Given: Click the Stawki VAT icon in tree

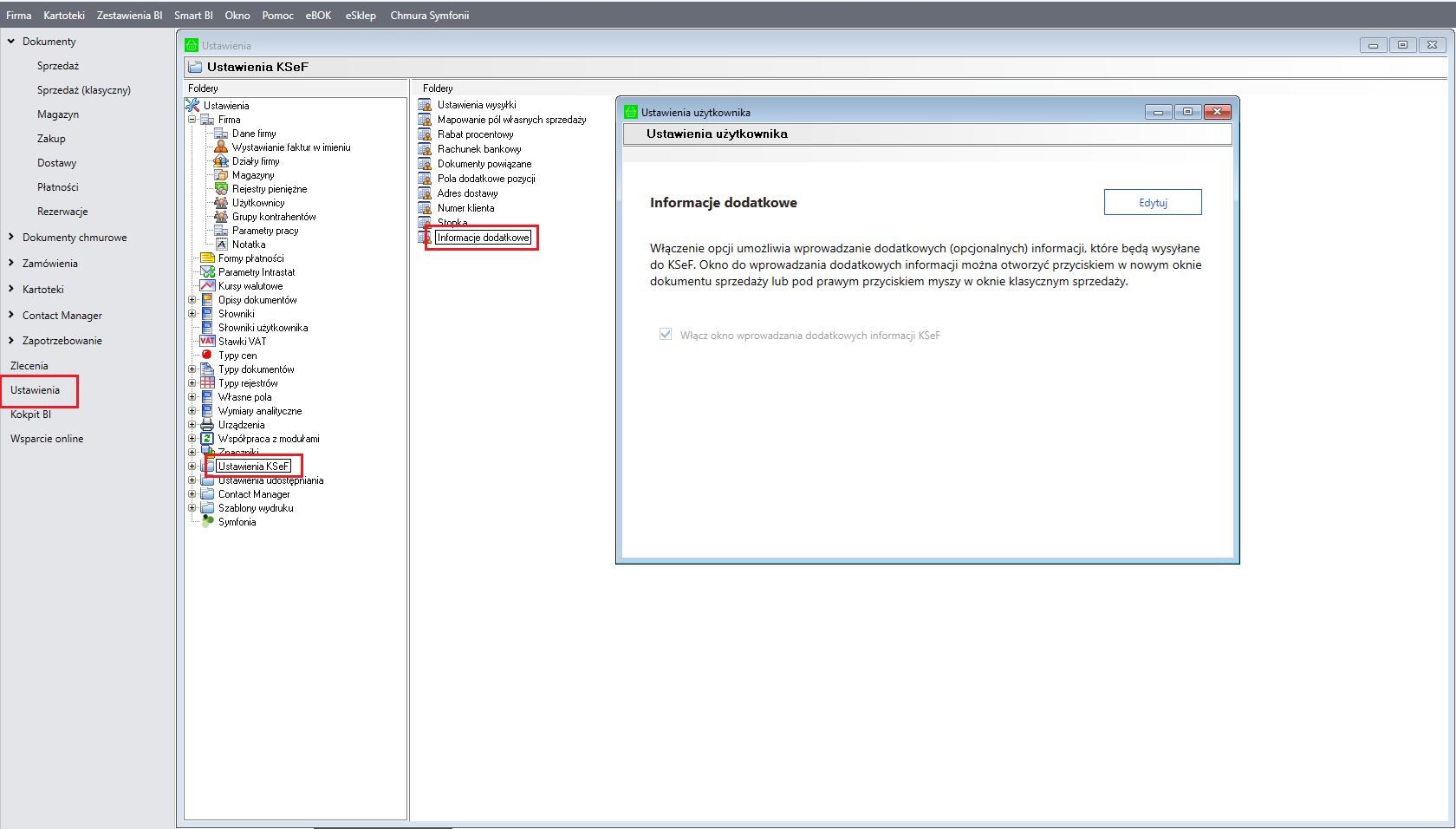Looking at the screenshot, I should coord(207,342).
